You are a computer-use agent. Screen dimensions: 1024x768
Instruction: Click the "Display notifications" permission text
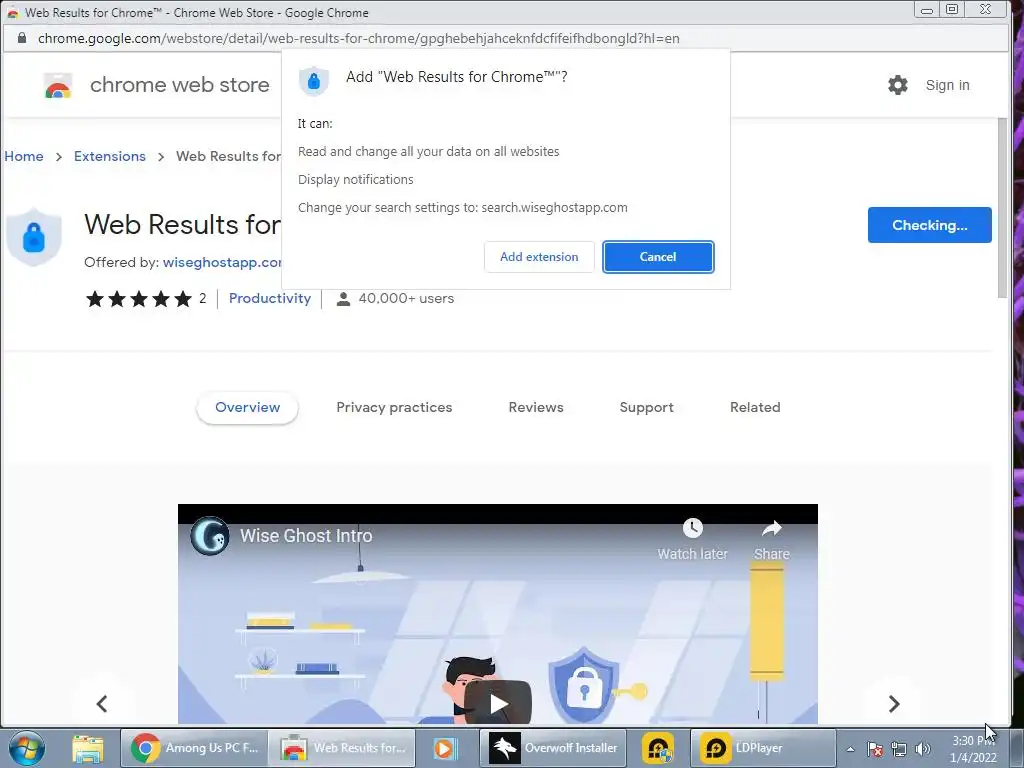tap(356, 180)
